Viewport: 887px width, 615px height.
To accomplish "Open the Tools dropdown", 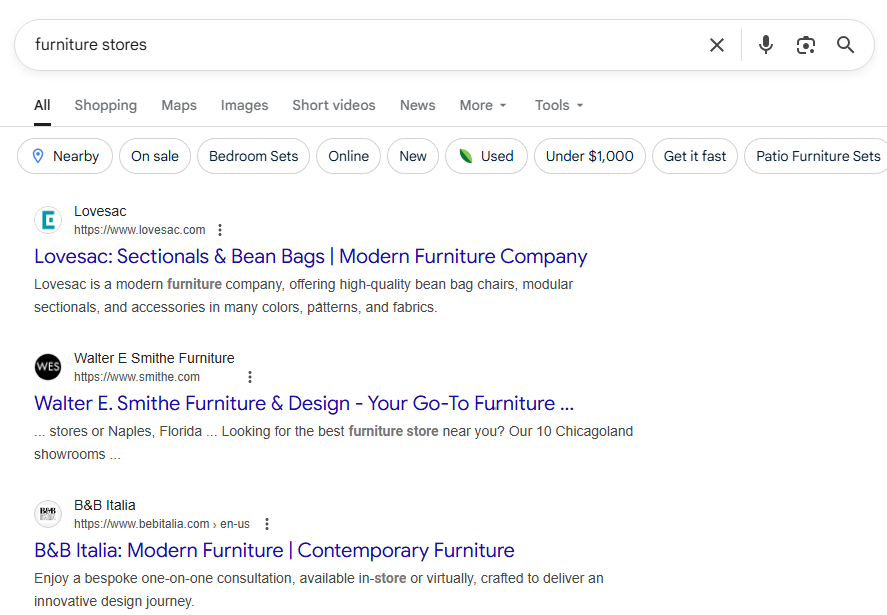I will coord(559,105).
